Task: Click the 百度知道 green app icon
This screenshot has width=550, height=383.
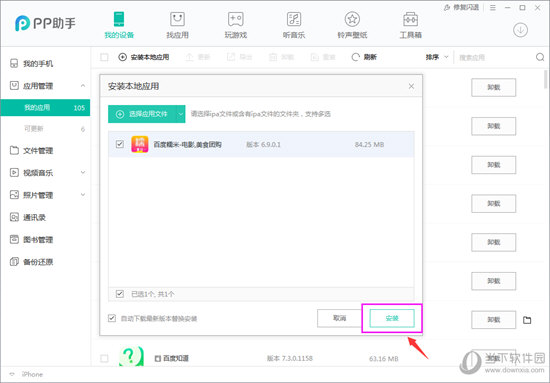Action: (131, 356)
